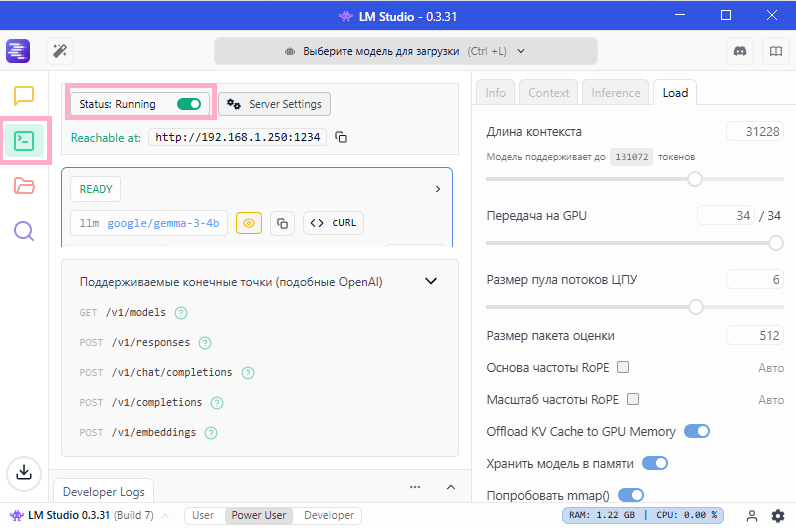Copy the server address to clipboard
Image resolution: width=796 pixels, height=528 pixels.
click(x=341, y=137)
